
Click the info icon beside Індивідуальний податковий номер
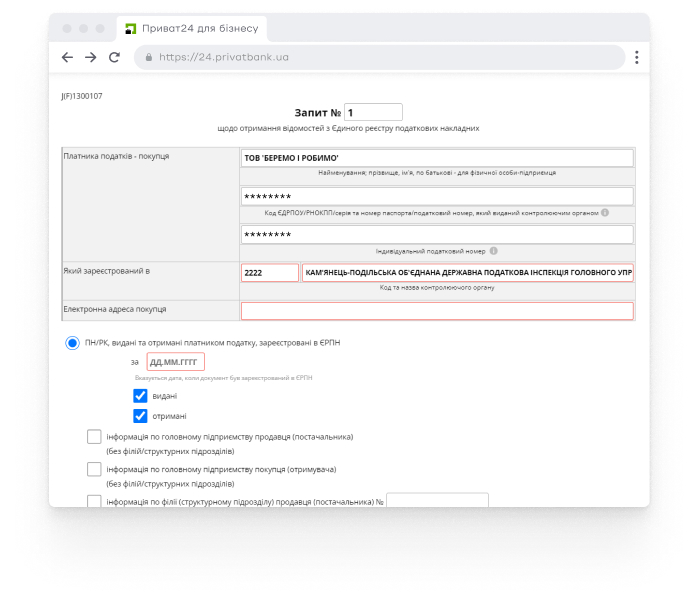pyautogui.click(x=494, y=251)
